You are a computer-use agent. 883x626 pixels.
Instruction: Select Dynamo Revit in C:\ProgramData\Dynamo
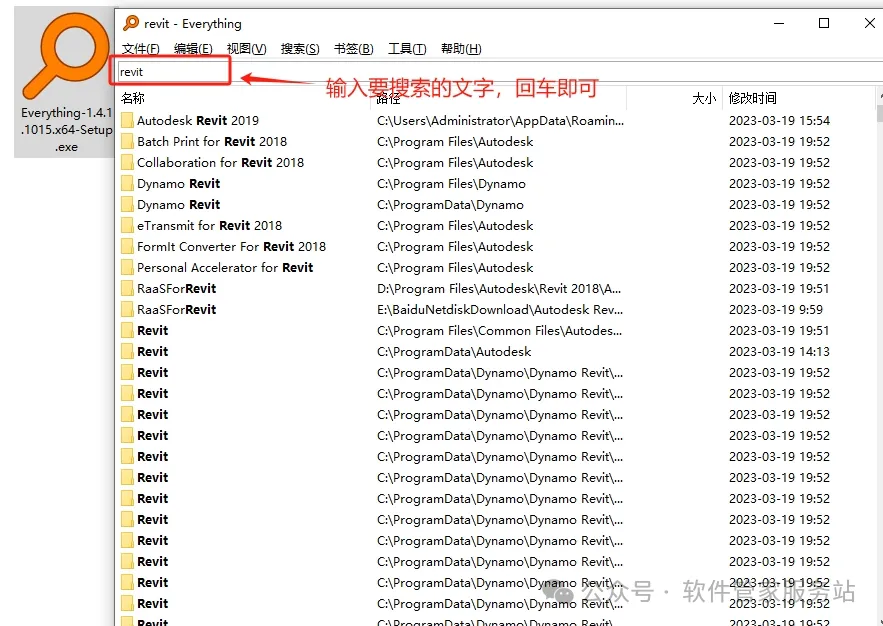pos(179,204)
